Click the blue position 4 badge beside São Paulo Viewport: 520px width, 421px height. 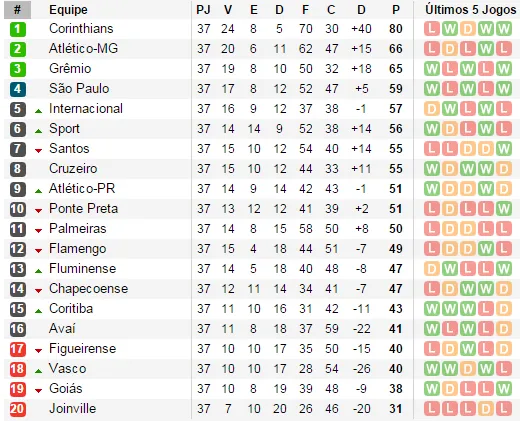pyautogui.click(x=17, y=89)
